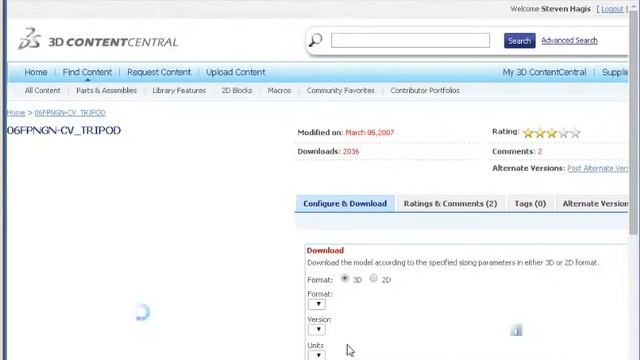
Task: Open the Format dropdown
Action: pyautogui.click(x=317, y=304)
